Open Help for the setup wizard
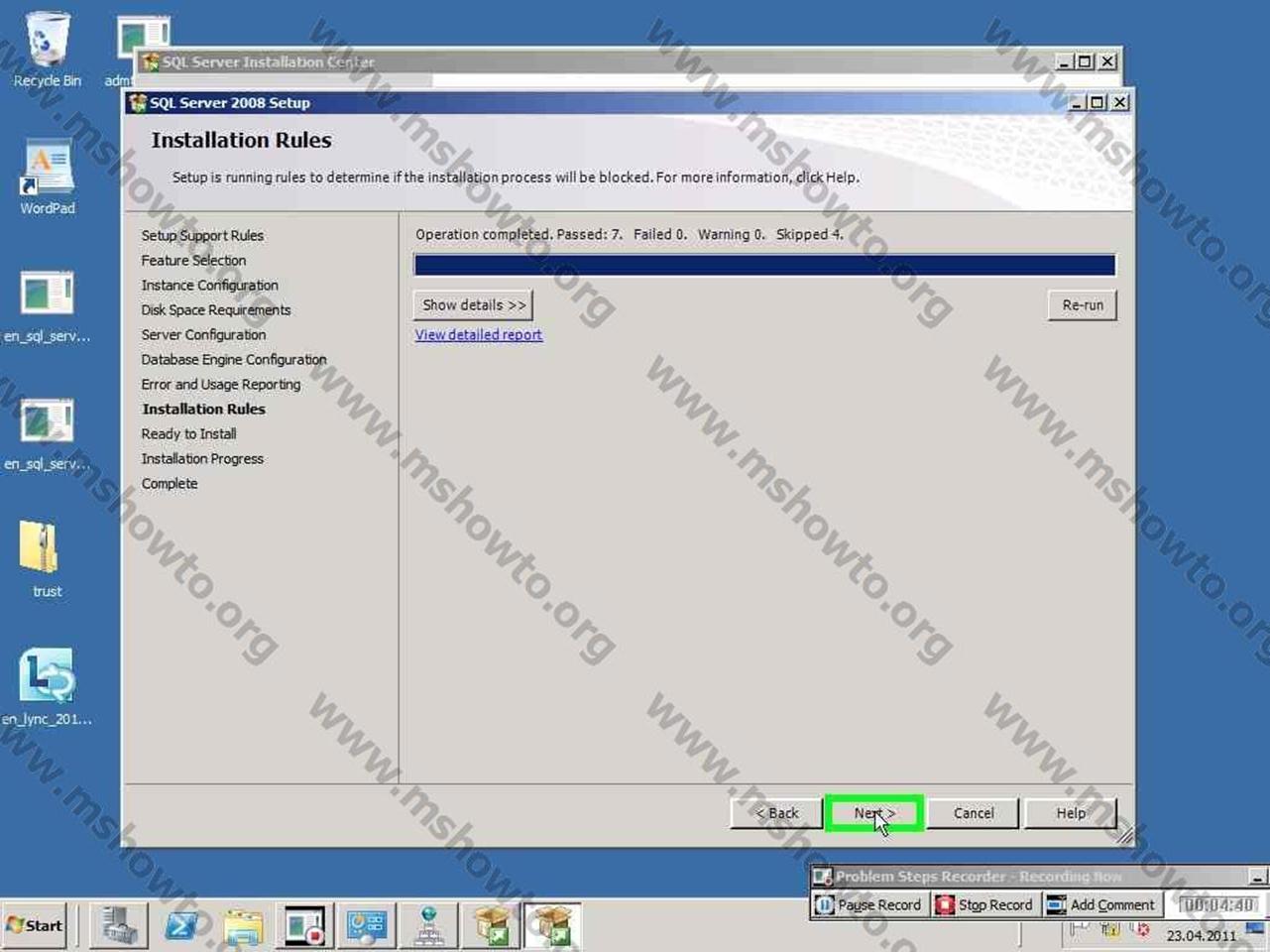 1071,813
